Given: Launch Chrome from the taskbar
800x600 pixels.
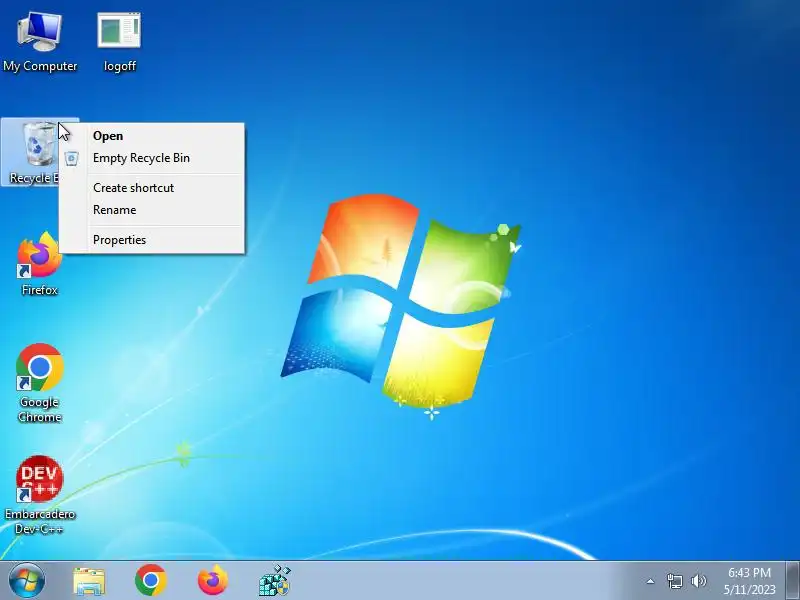Looking at the screenshot, I should 151,581.
